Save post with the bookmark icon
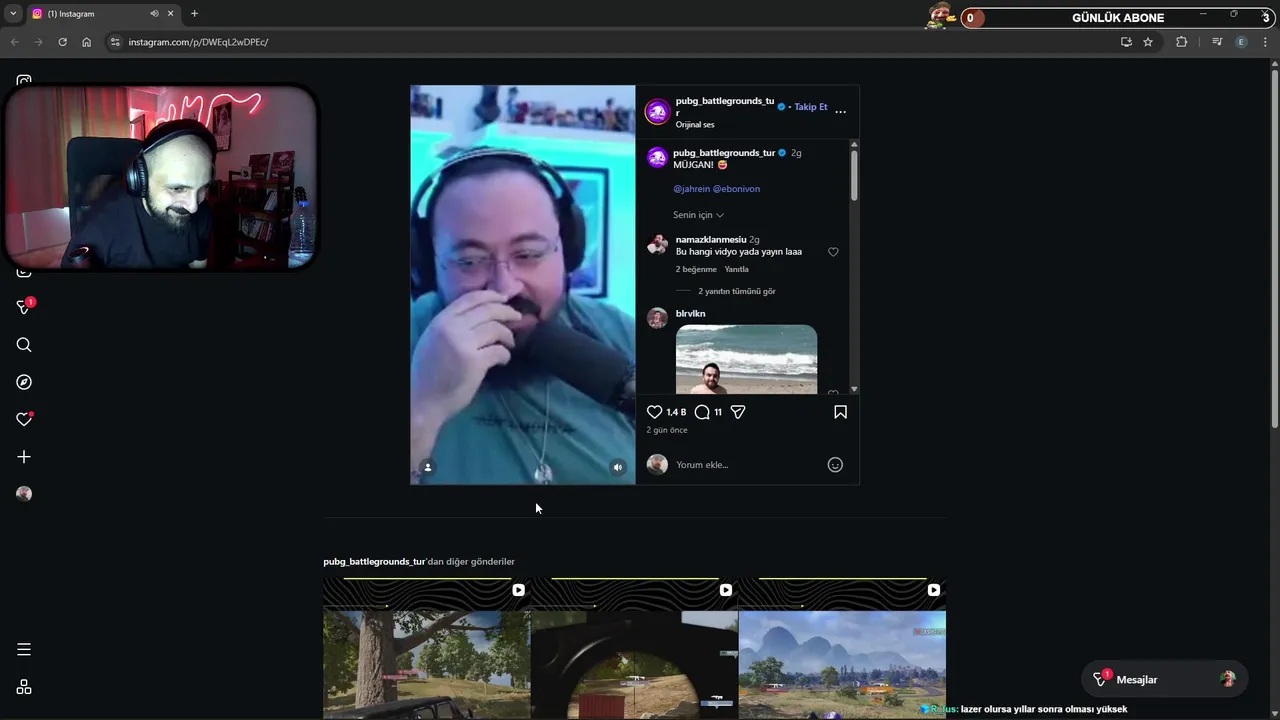 (840, 412)
